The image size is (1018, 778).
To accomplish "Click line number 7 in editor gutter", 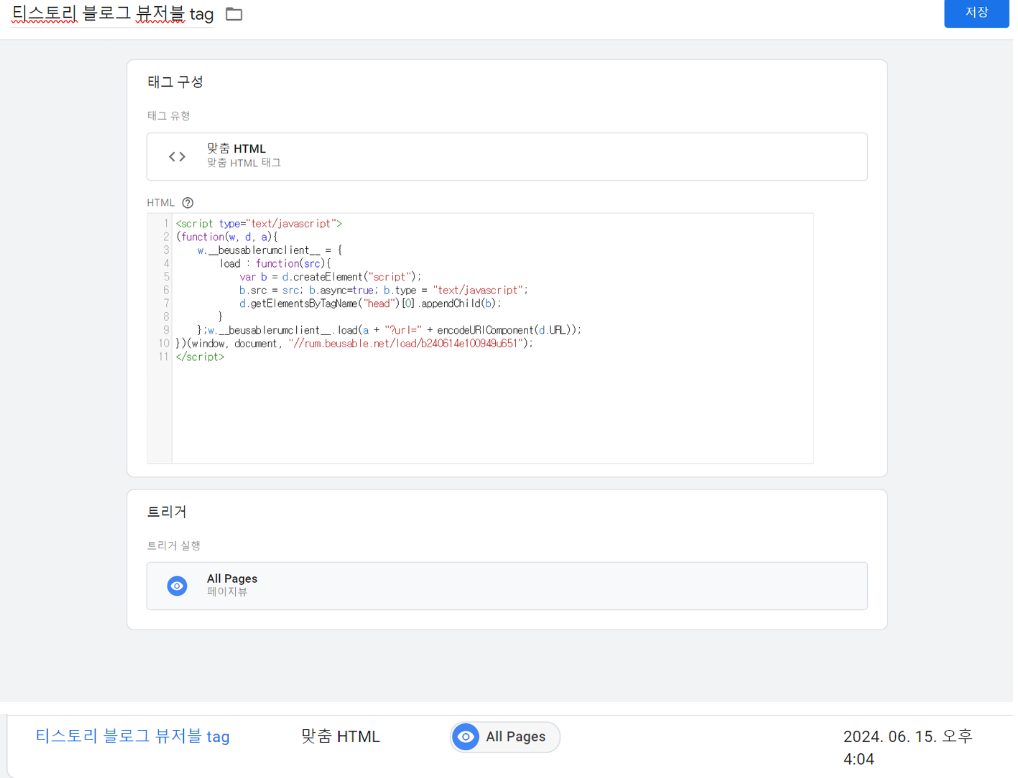I will click(166, 303).
